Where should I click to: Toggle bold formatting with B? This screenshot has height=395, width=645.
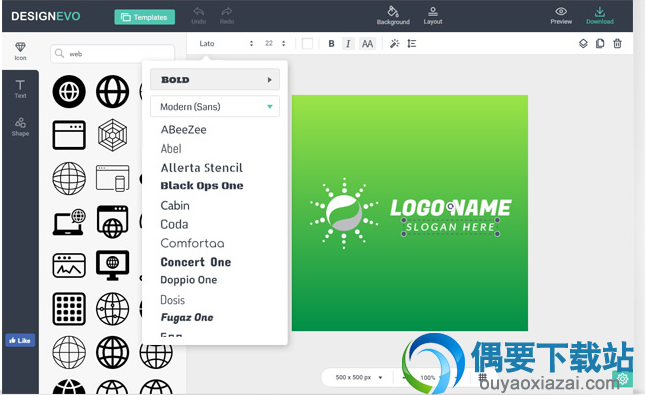coord(331,44)
